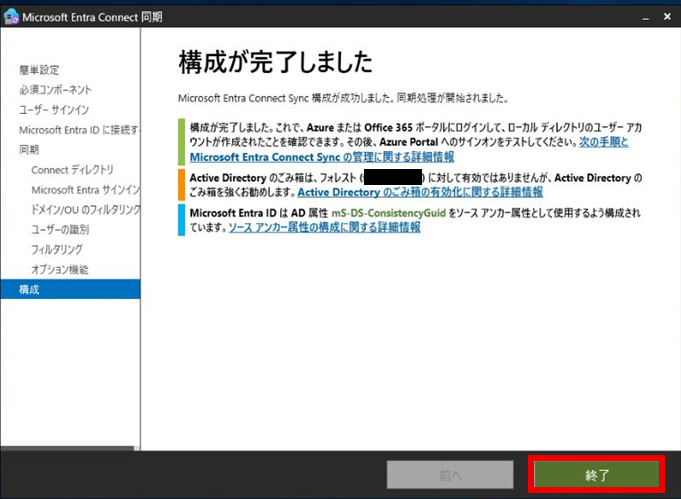
Task: Close the Entra Connect wizard window
Action: pyautogui.click(x=665, y=17)
